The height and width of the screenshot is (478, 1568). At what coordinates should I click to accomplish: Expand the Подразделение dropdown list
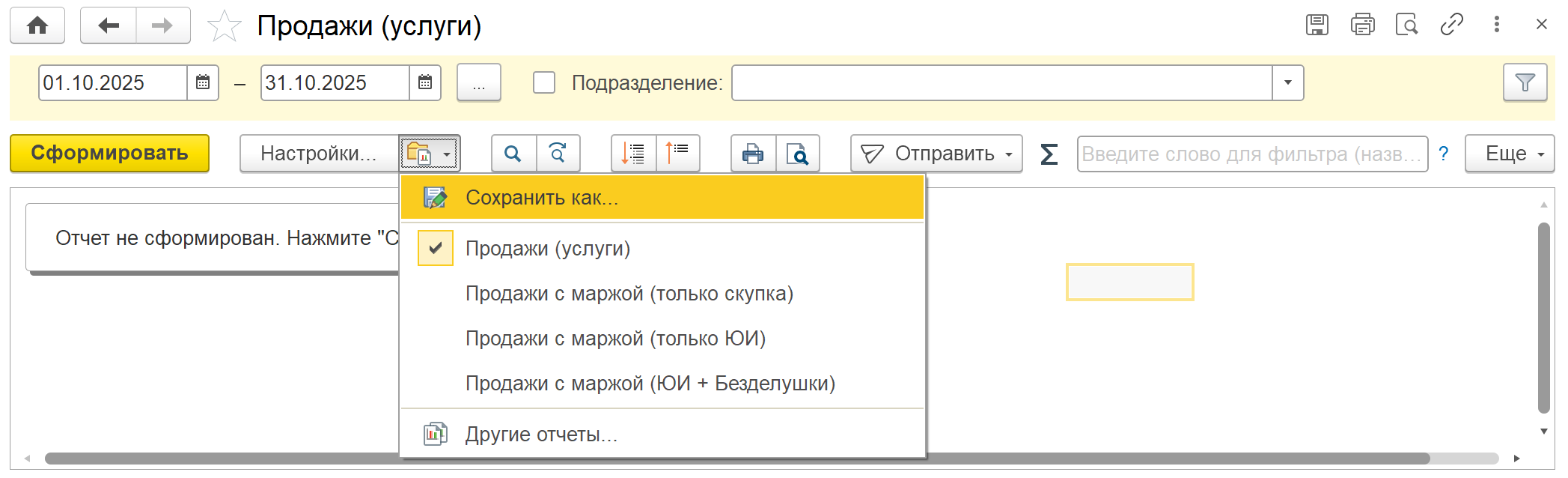(1287, 82)
